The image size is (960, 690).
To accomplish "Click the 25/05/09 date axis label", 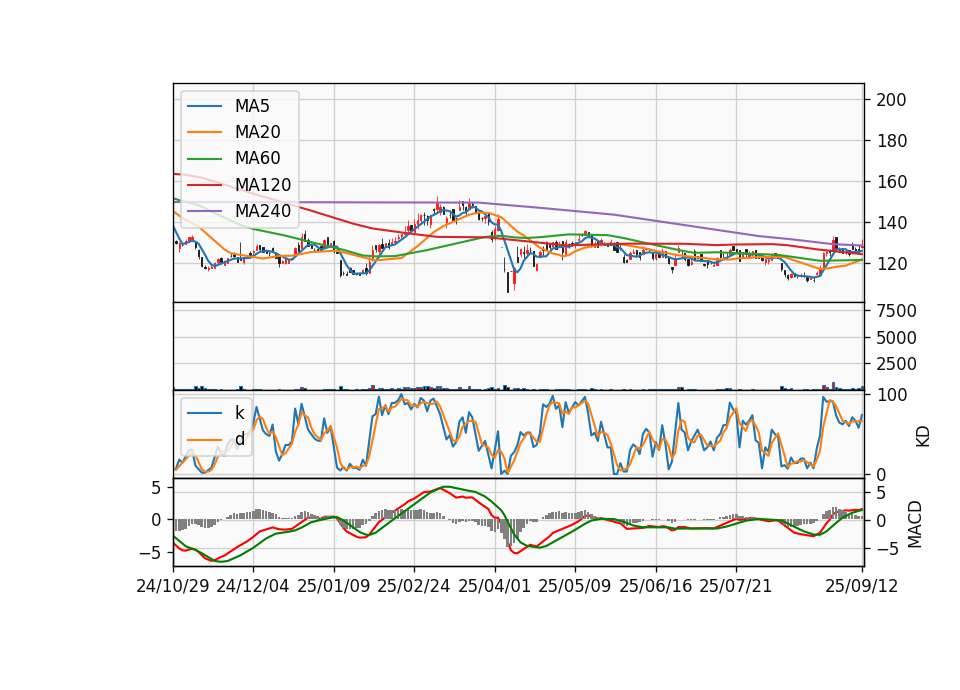I will pos(574,586).
